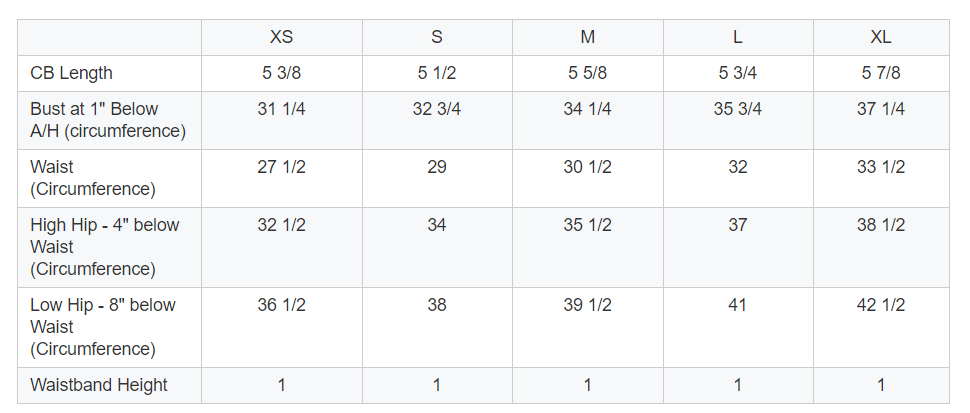This screenshot has height=413, width=970.
Task: Select the XL bust value 37 1/4
Action: click(x=880, y=109)
